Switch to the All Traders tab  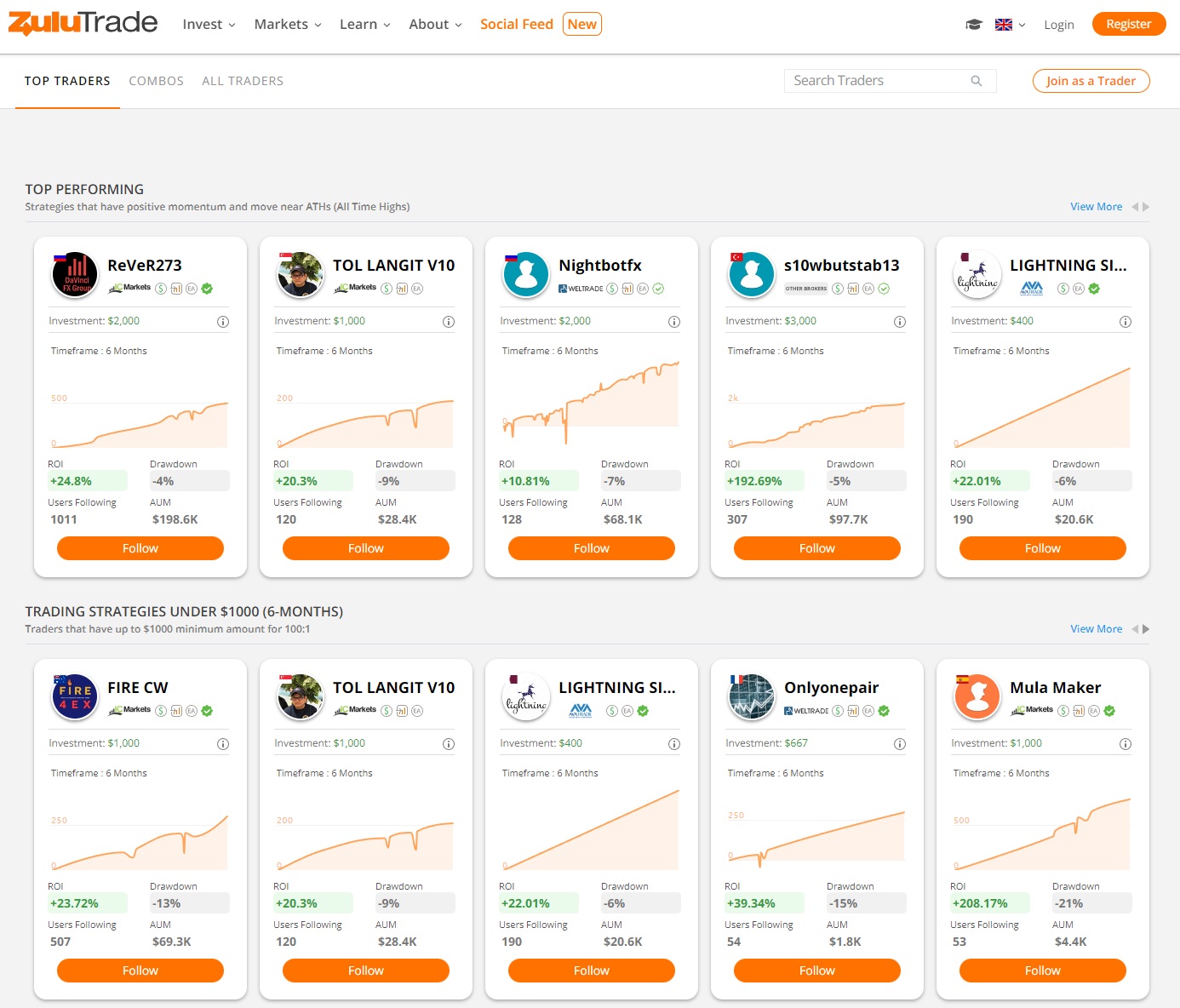pyautogui.click(x=243, y=81)
